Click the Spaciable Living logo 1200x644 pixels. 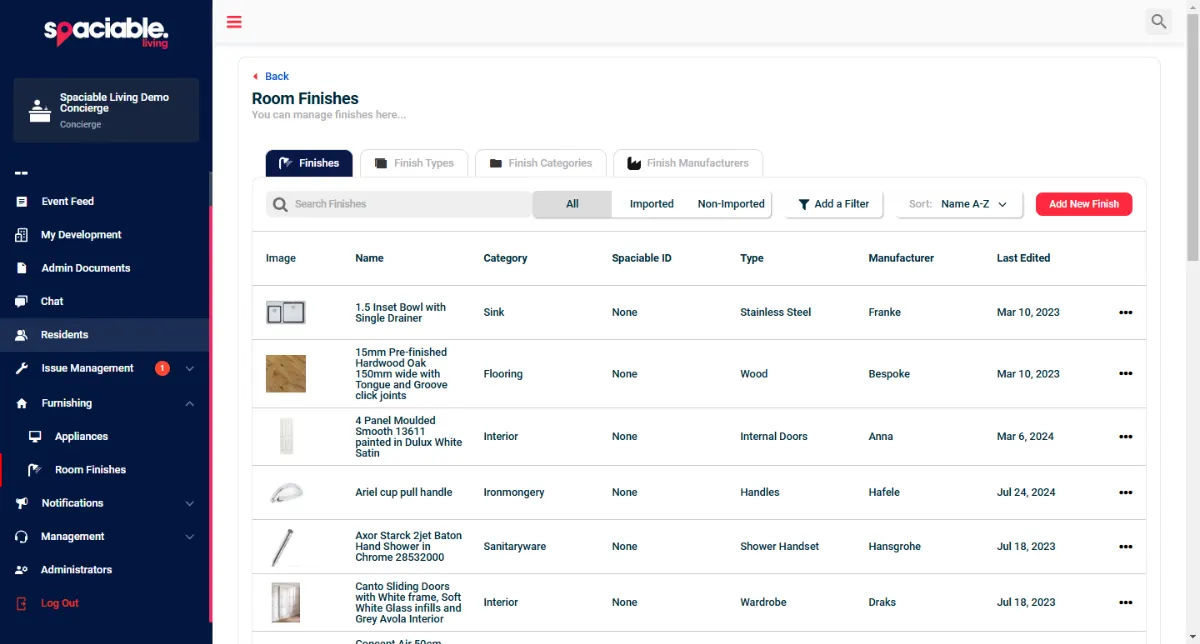pyautogui.click(x=106, y=32)
